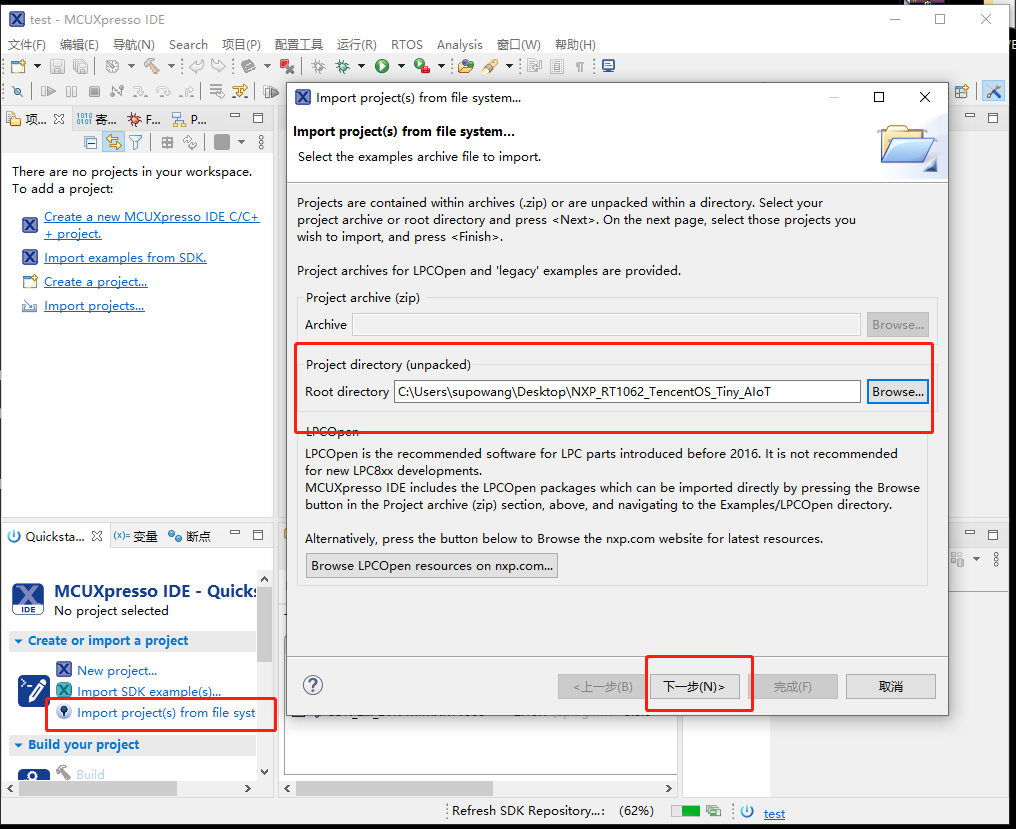Click the blue monitor icon in toolbar

tap(608, 66)
